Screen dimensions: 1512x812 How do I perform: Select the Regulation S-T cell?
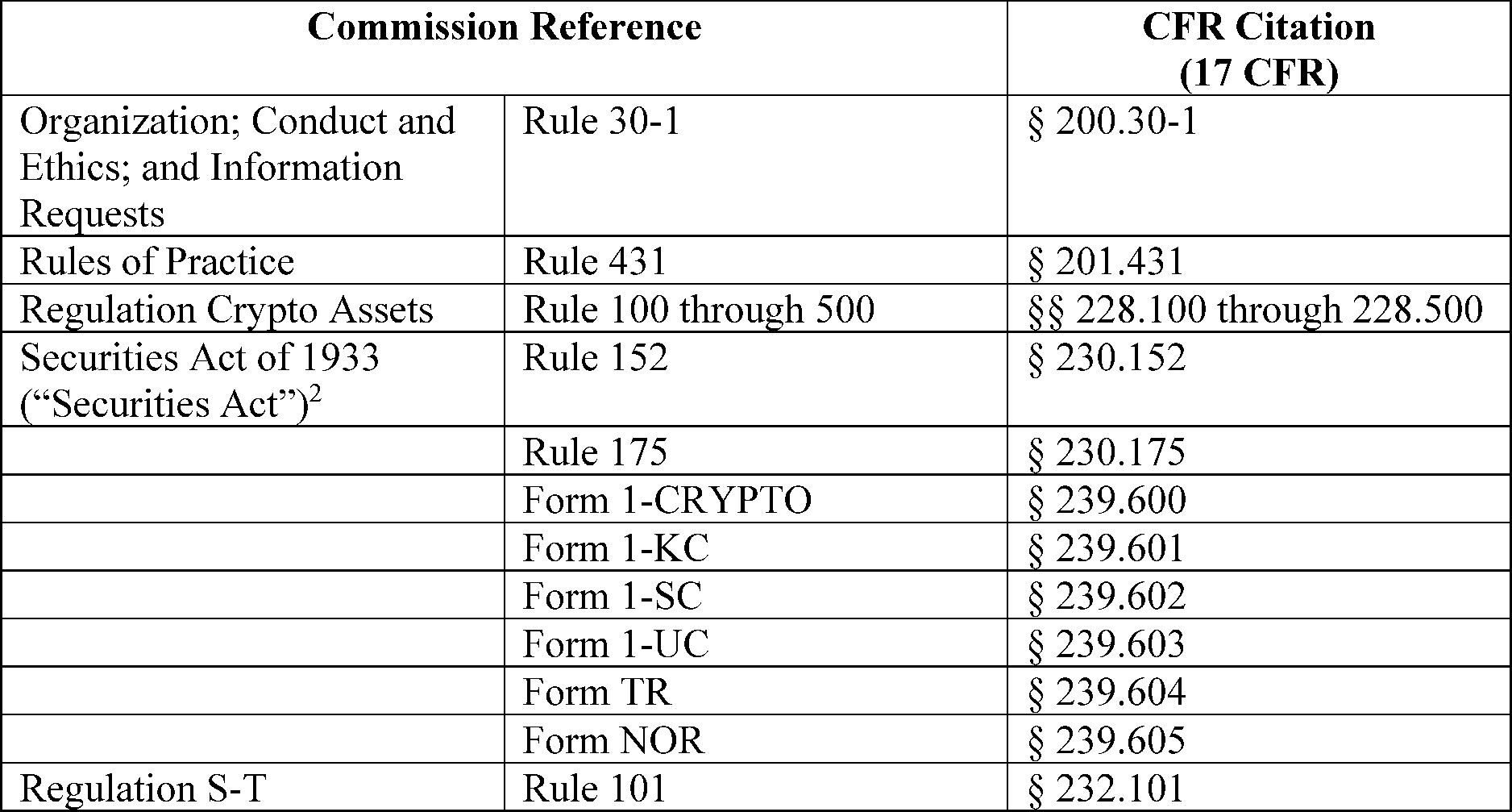253,786
